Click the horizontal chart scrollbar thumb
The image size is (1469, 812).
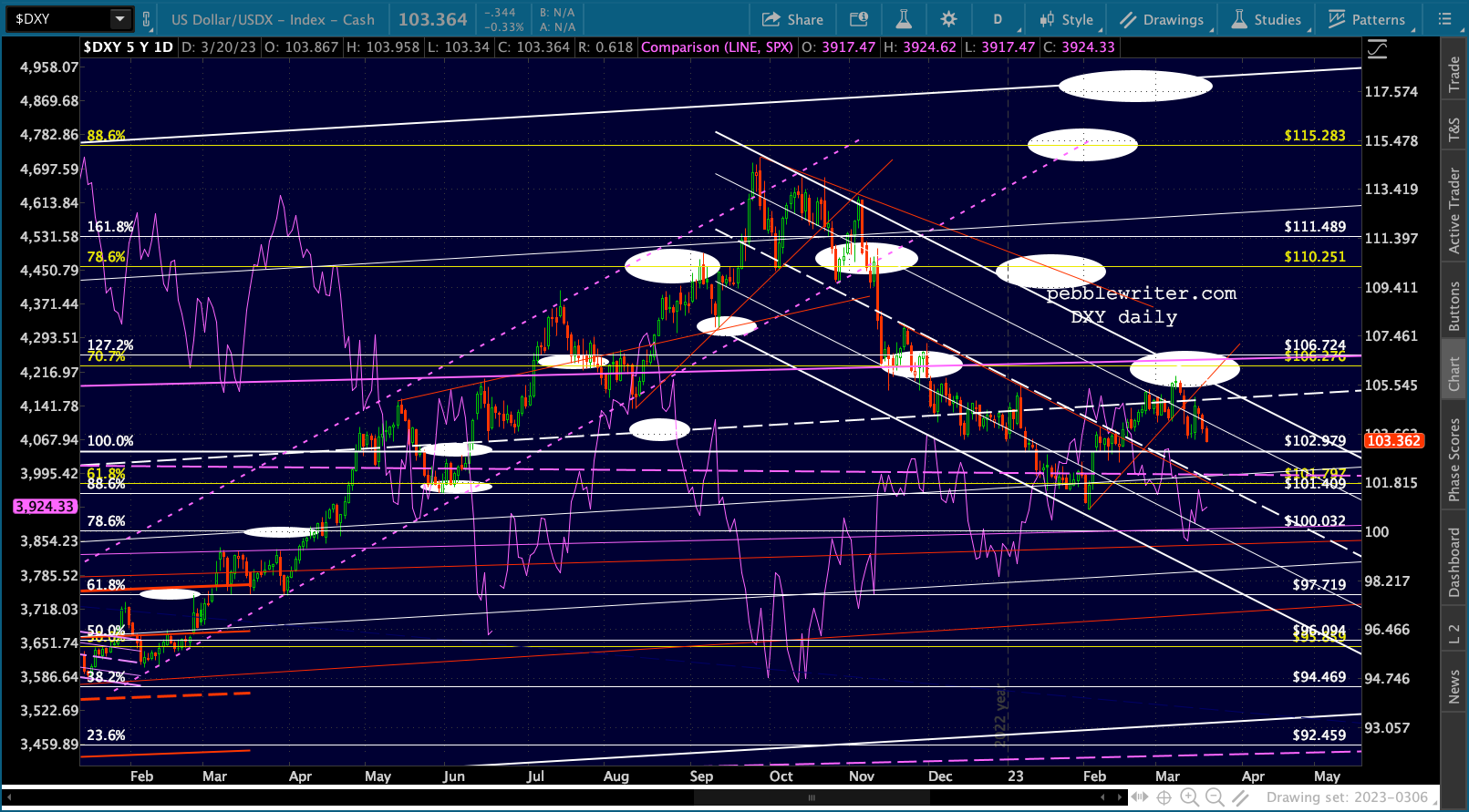[x=811, y=797]
